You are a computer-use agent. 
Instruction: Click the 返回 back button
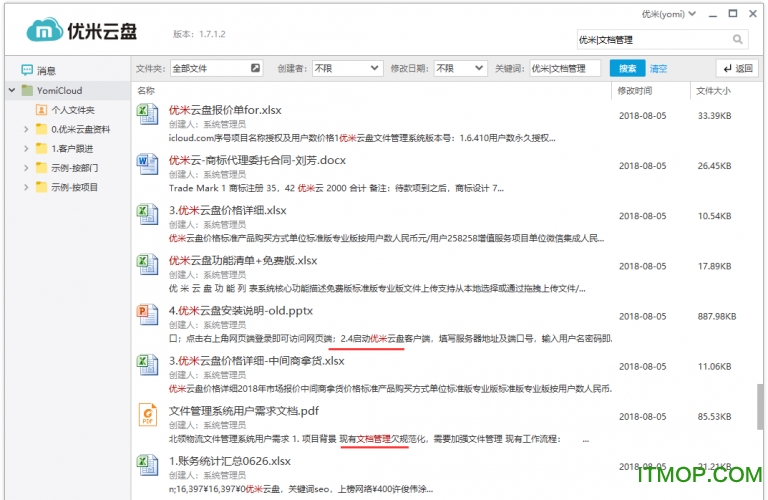[x=738, y=68]
